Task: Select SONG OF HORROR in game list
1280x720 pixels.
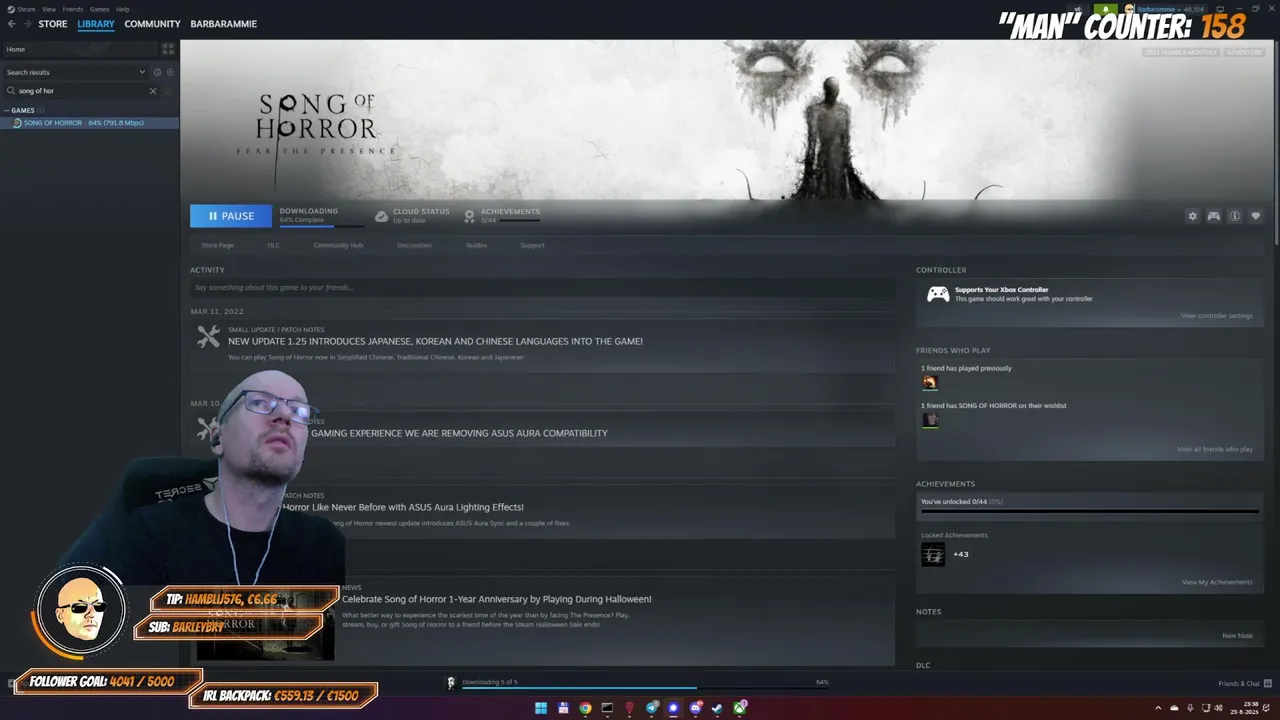Action: click(90, 123)
